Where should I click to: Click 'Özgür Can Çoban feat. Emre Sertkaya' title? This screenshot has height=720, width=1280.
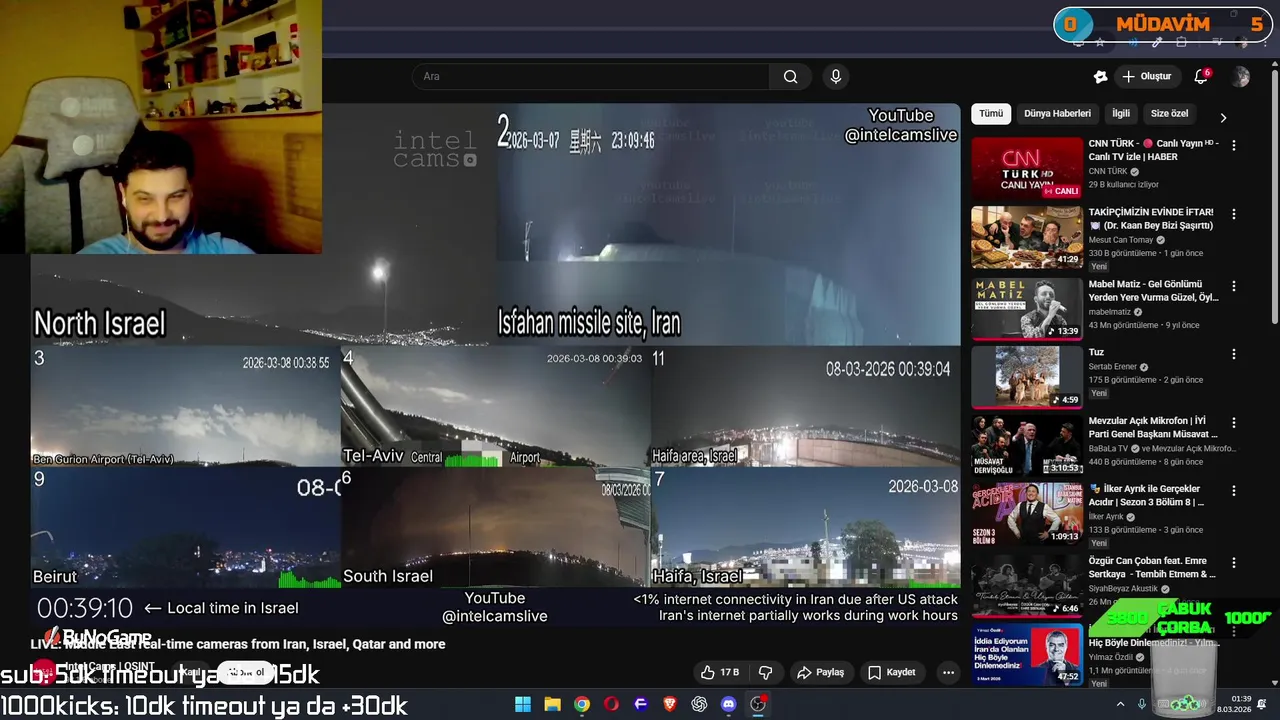(1152, 568)
